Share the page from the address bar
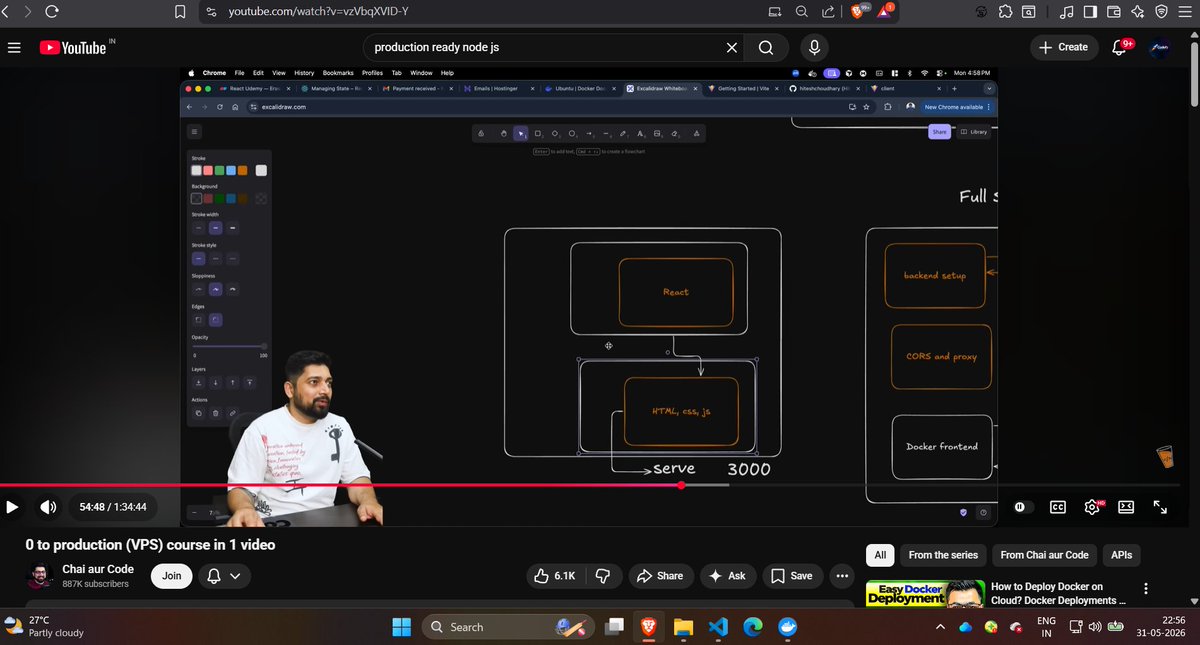The image size is (1200, 645). point(828,11)
